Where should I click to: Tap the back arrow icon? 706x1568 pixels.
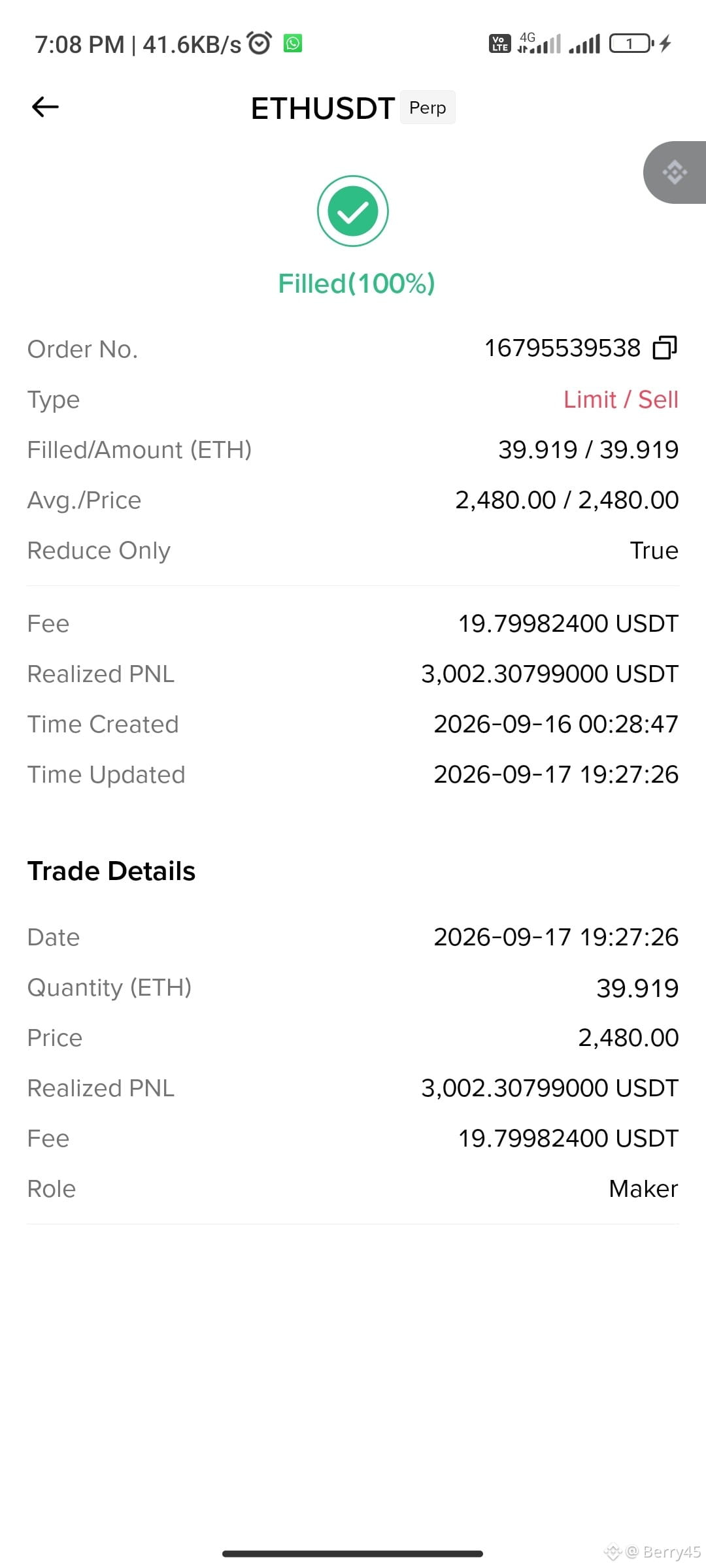(45, 106)
